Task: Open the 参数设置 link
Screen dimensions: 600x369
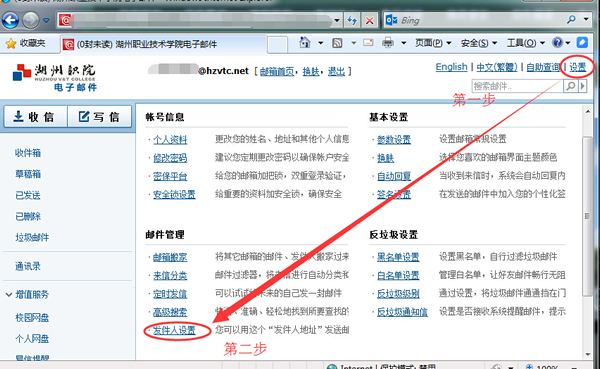Action: (x=394, y=140)
